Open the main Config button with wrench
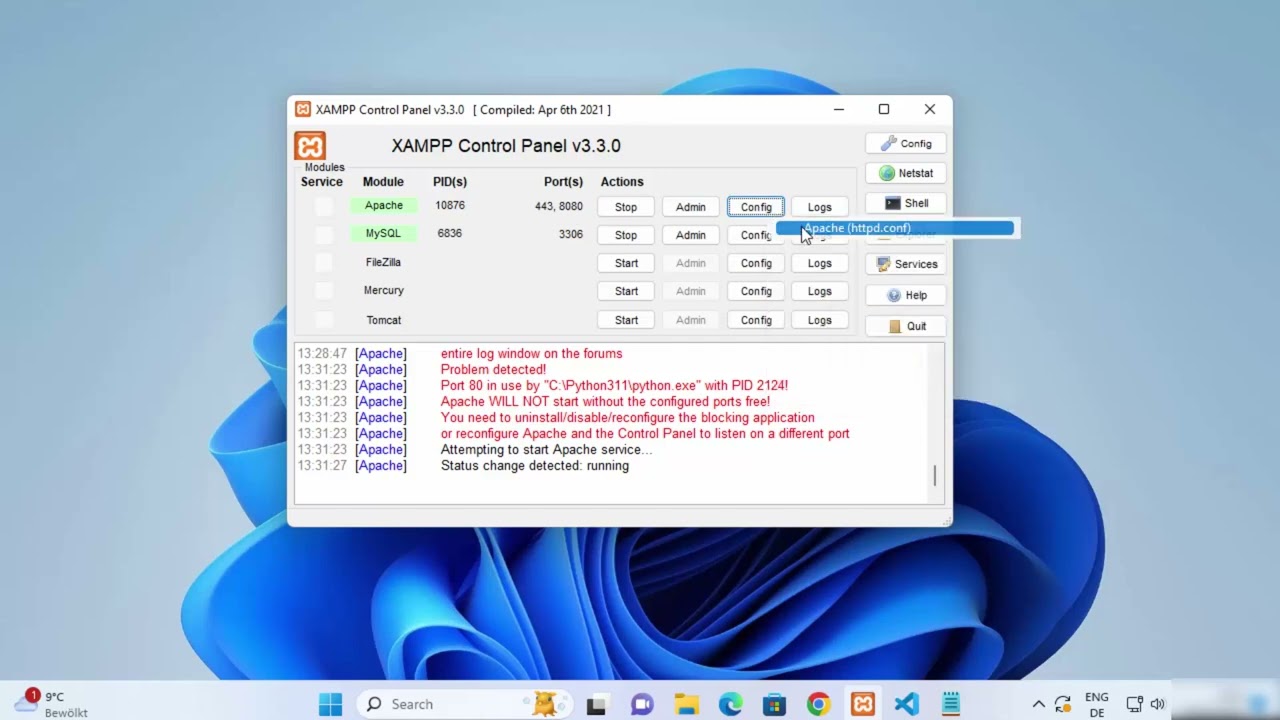The image size is (1280, 720). 905,143
